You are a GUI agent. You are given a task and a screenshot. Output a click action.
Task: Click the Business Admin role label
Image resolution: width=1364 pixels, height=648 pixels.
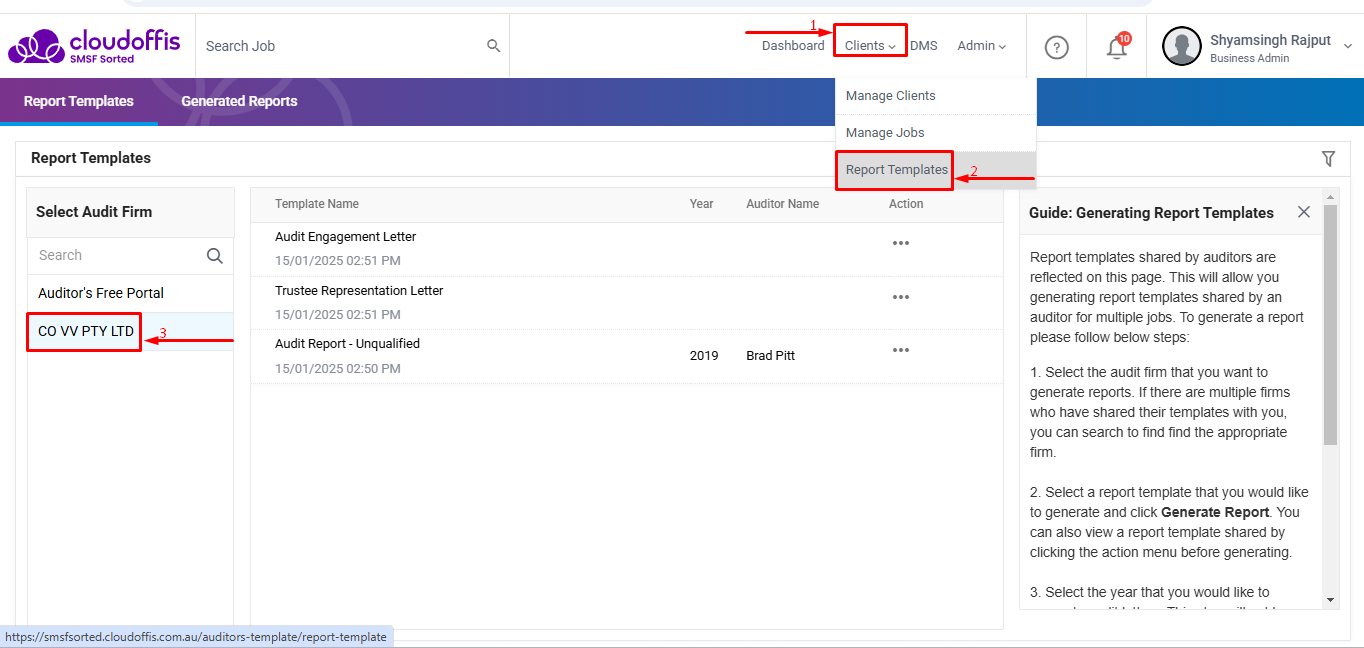[x=1249, y=58]
